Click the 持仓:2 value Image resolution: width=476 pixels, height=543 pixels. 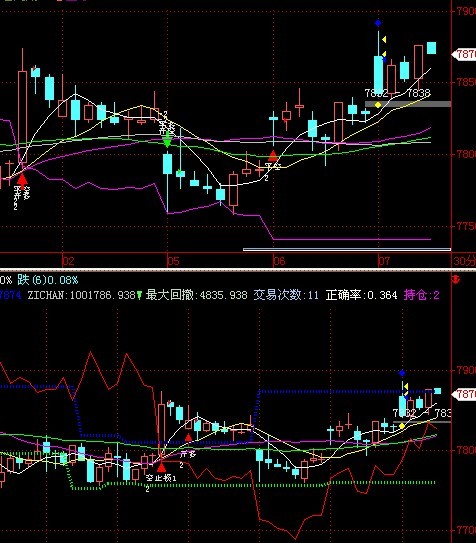click(x=422, y=295)
